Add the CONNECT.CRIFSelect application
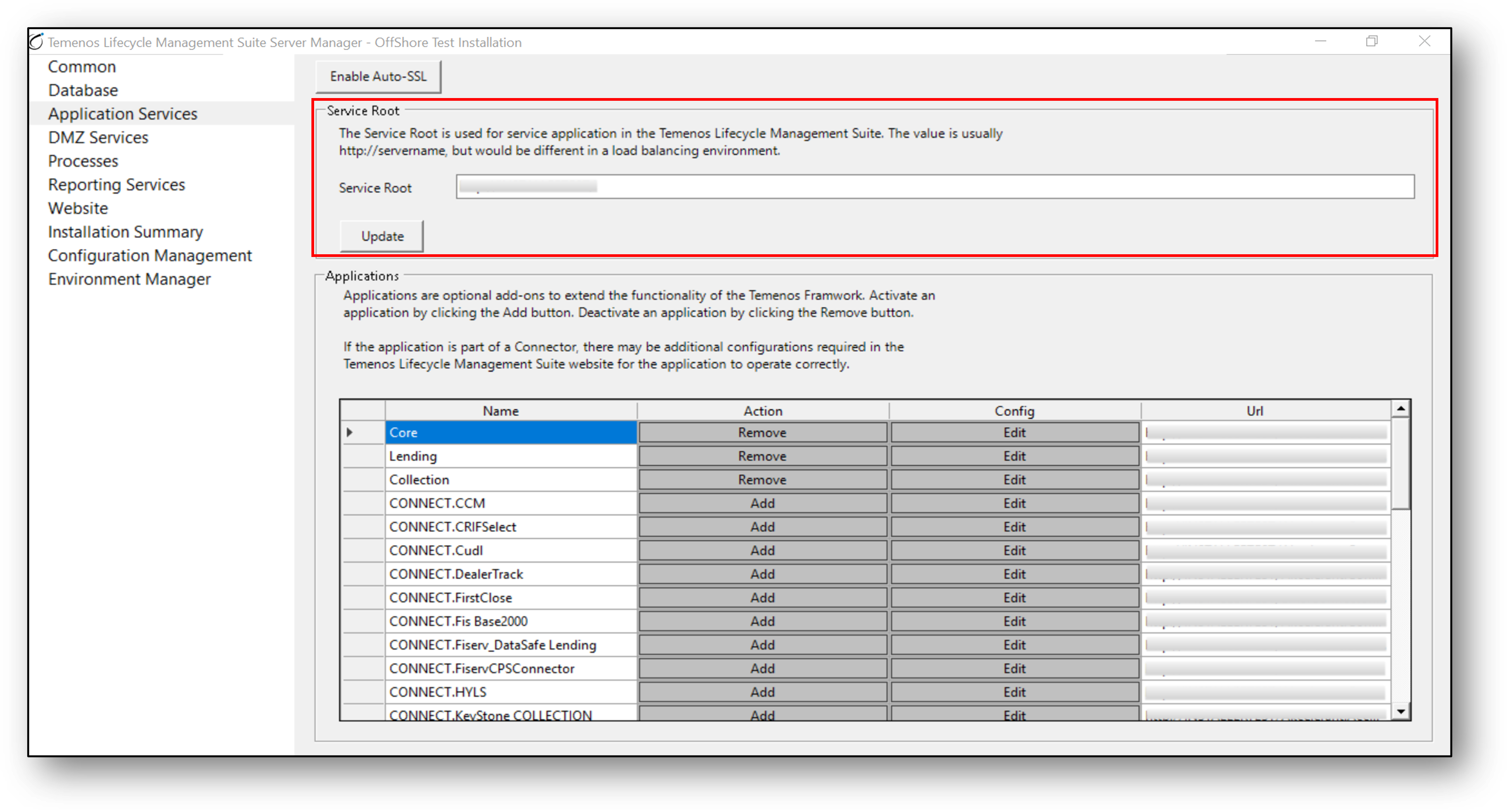This screenshot has height=812, width=1507. [762, 527]
